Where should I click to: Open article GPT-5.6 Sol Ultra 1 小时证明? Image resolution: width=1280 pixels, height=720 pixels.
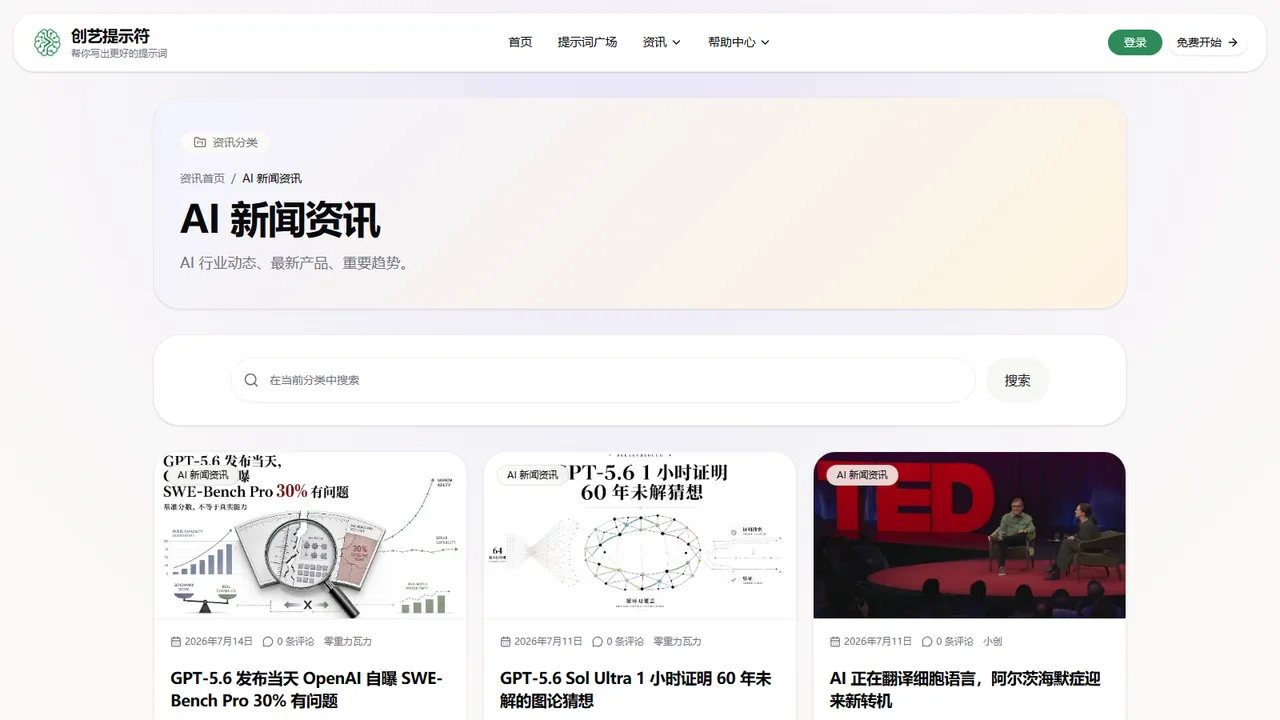[x=636, y=689]
